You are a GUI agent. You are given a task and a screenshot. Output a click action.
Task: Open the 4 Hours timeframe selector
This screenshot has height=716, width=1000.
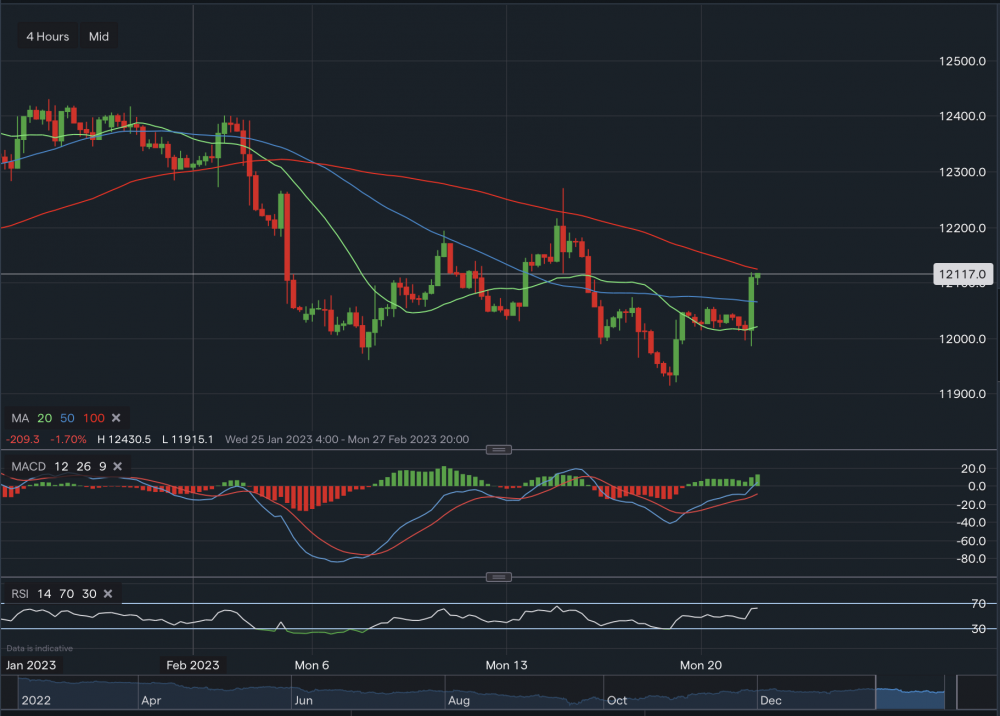coord(48,37)
